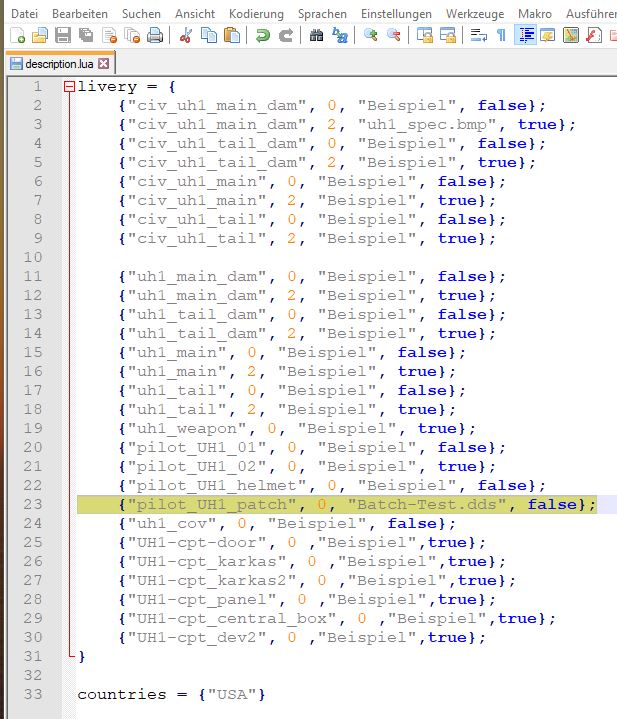The width and height of the screenshot is (617, 719).
Task: Click line number 23 in margin
Action: pyautogui.click(x=33, y=504)
